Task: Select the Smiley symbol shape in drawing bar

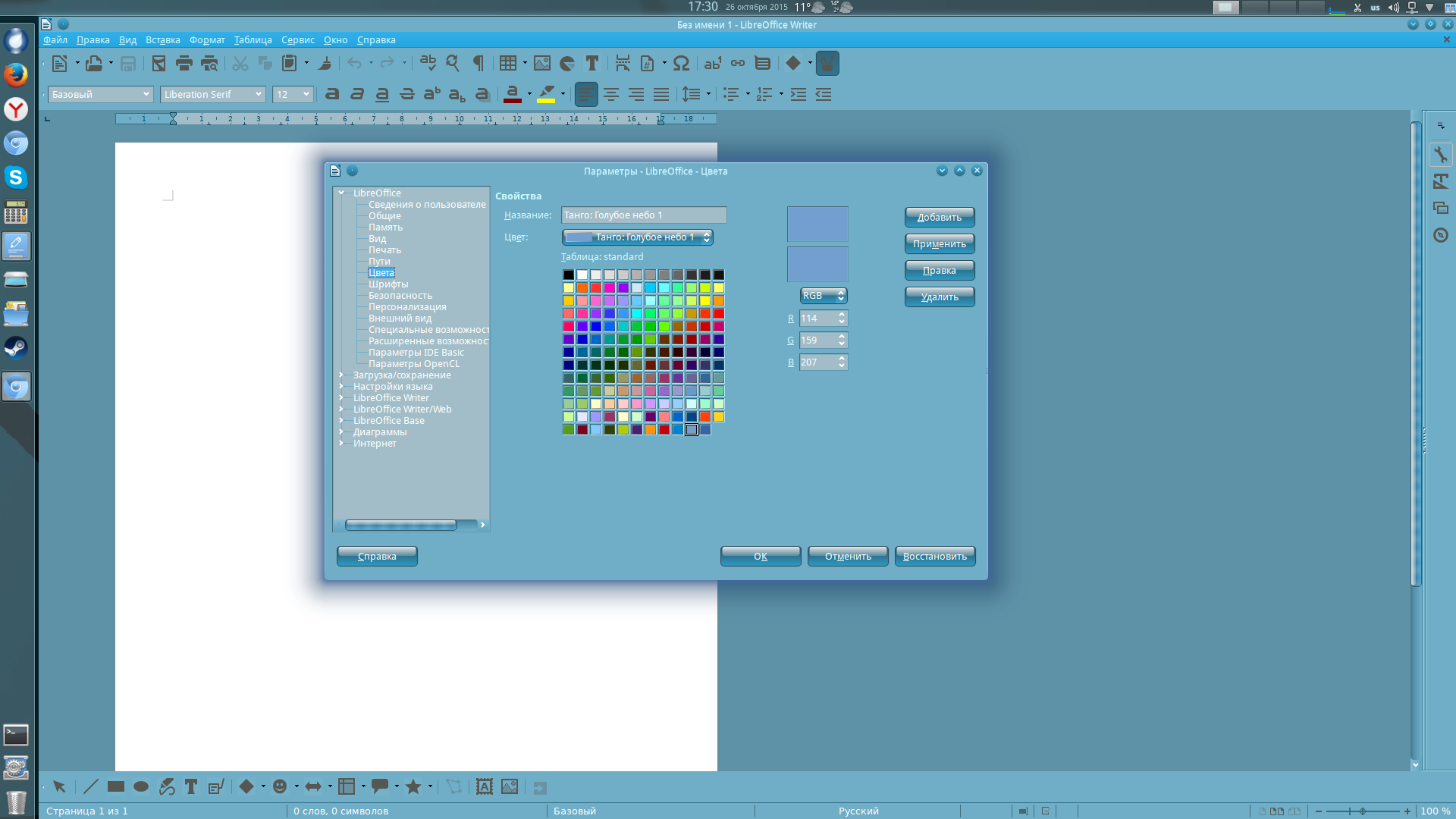Action: [280, 786]
